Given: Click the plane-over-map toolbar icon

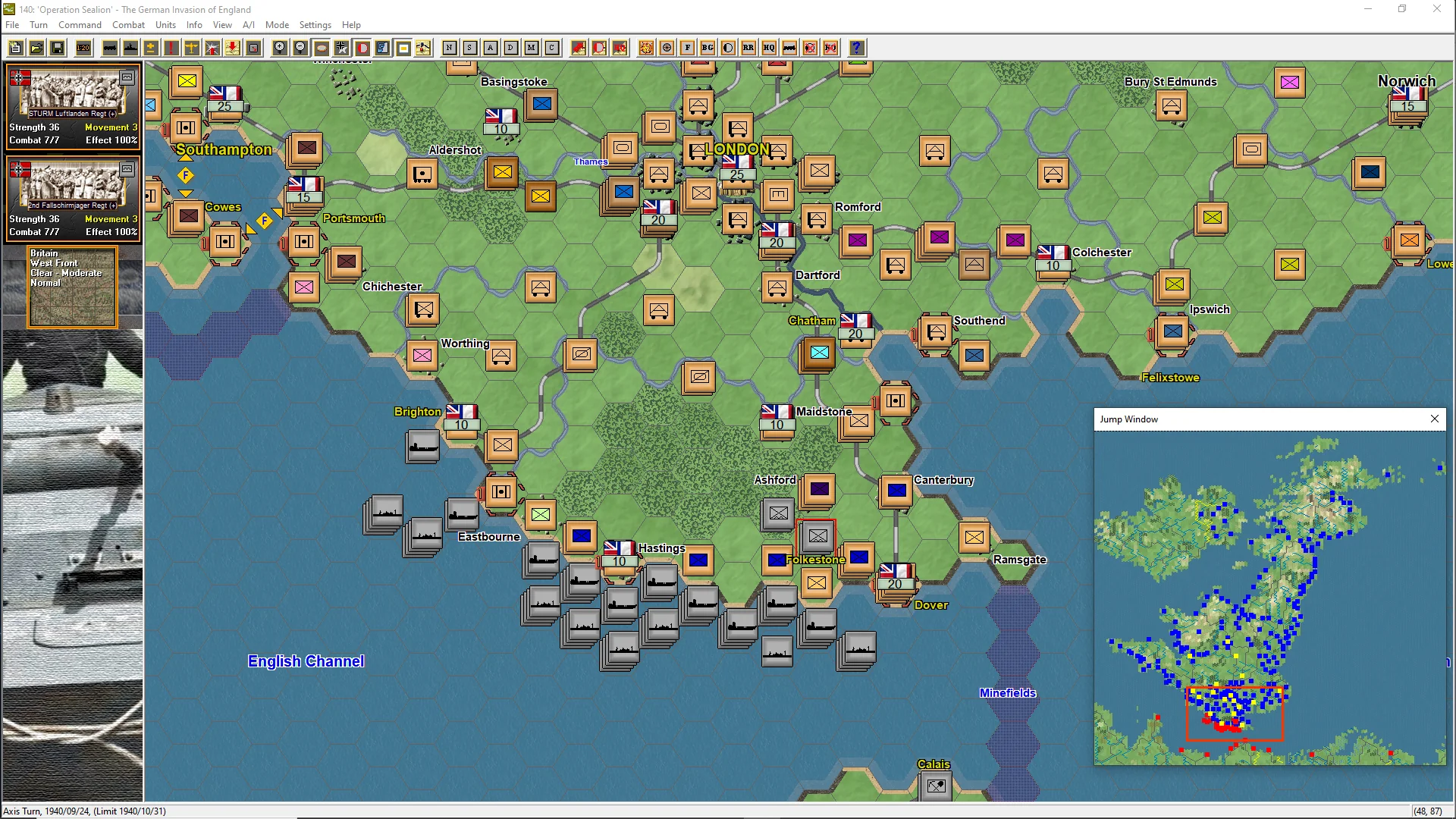Looking at the screenshot, I should 423,48.
